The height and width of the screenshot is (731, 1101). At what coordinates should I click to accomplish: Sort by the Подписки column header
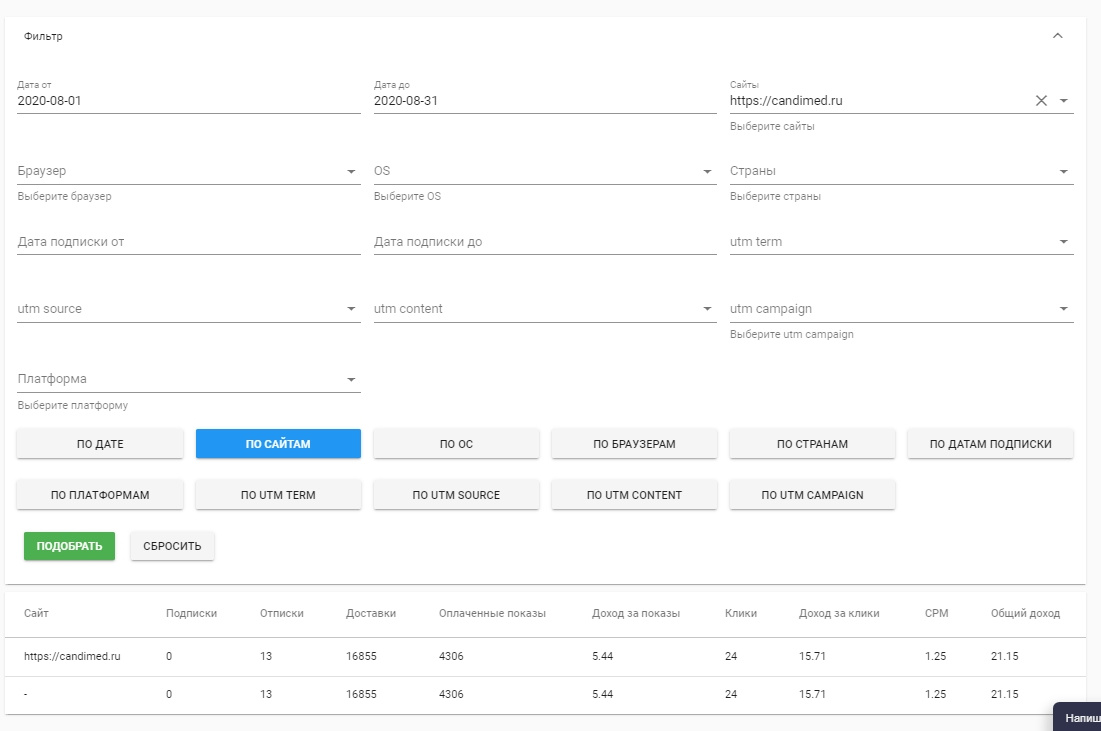point(191,613)
